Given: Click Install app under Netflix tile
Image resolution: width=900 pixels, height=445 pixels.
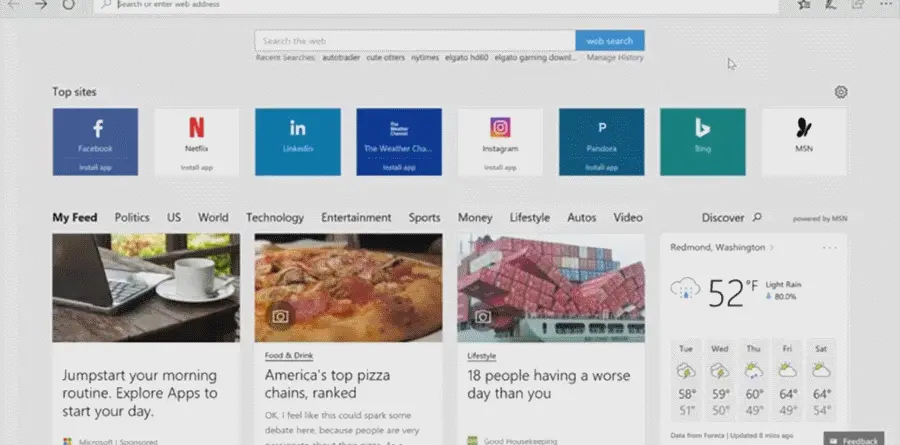Looking at the screenshot, I should point(196,168).
